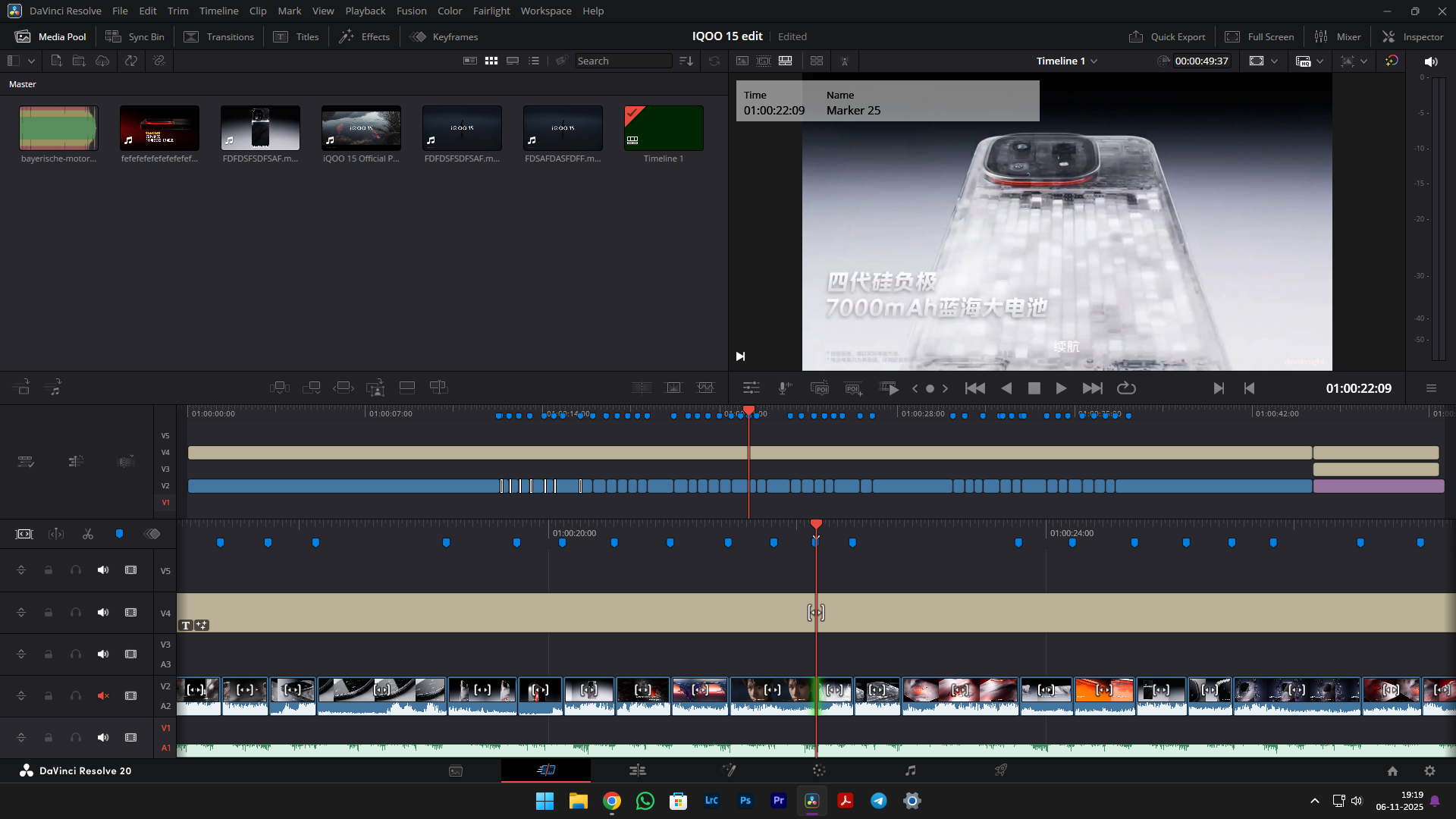Select the razor split clip tool
The image size is (1456, 819).
88,534
